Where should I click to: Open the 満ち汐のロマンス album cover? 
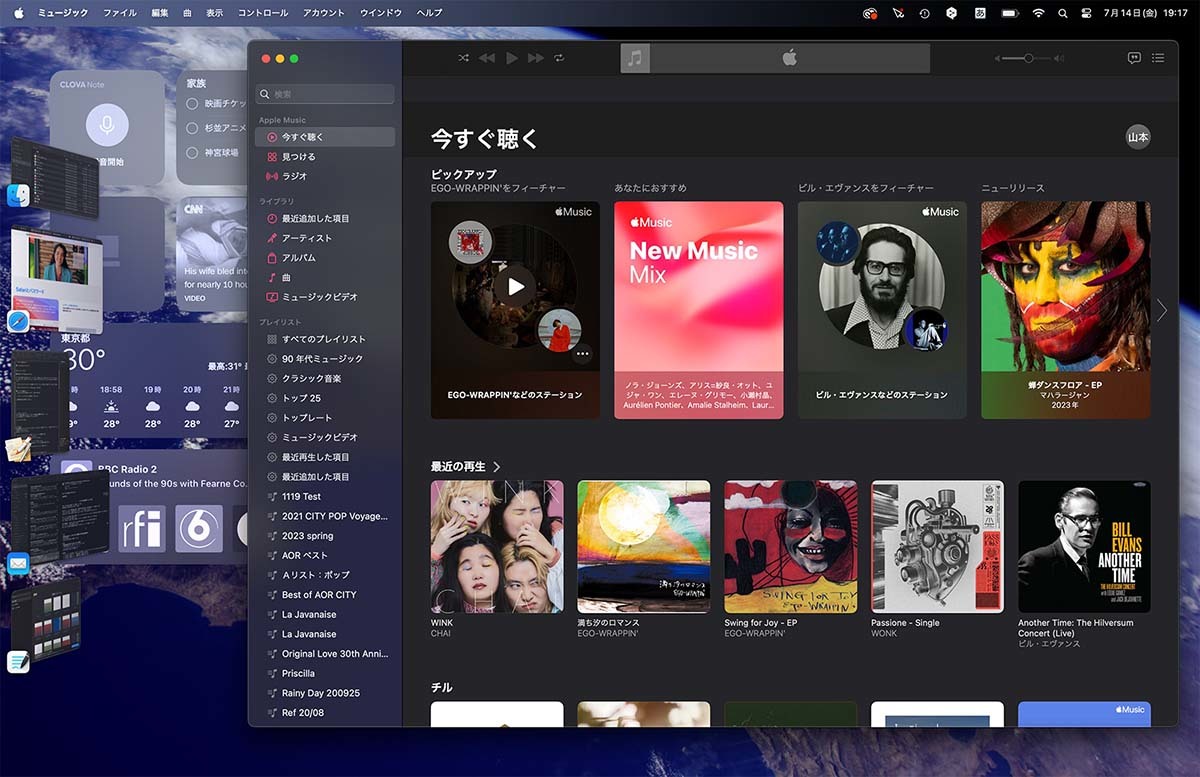644,547
